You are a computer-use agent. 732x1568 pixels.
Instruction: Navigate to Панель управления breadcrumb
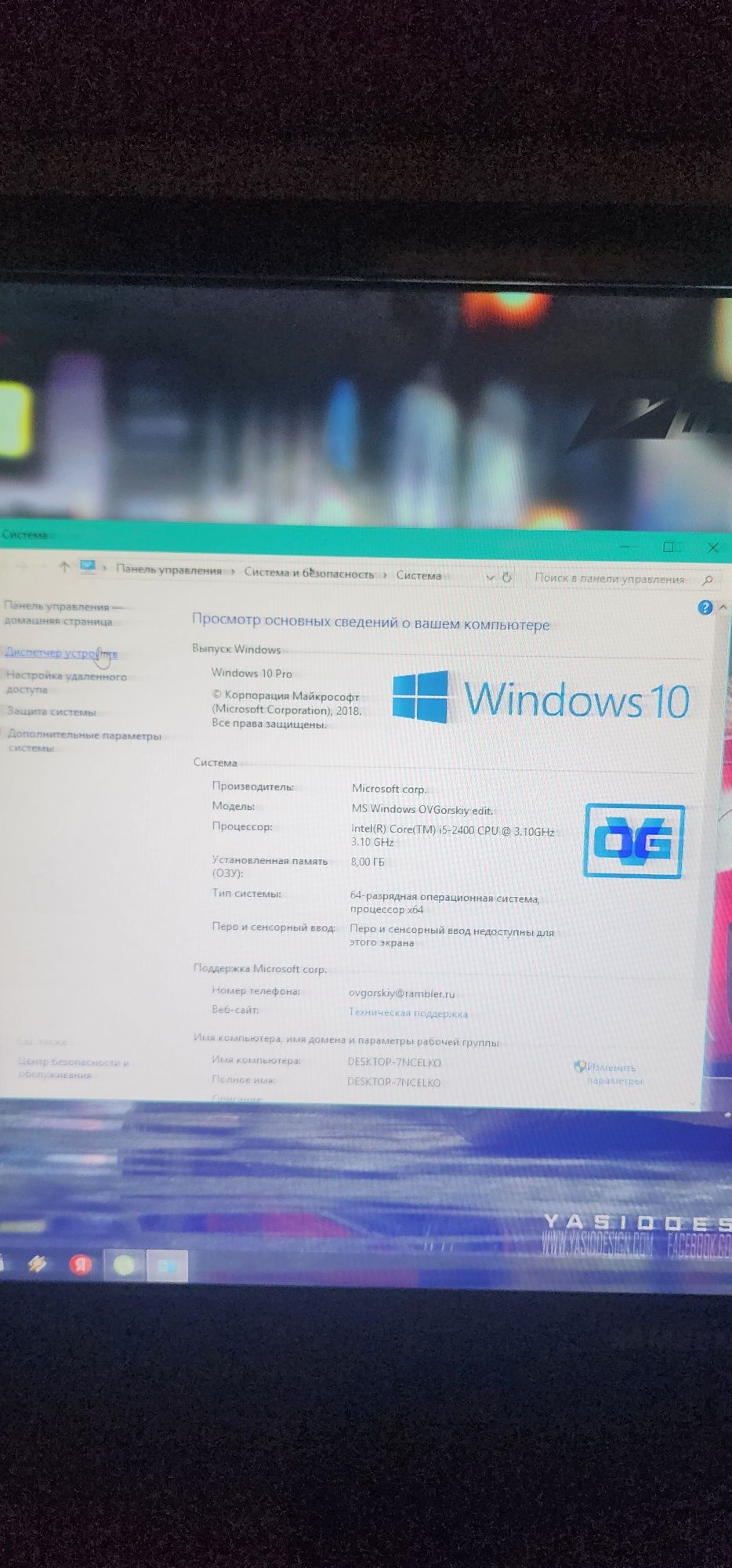point(169,570)
